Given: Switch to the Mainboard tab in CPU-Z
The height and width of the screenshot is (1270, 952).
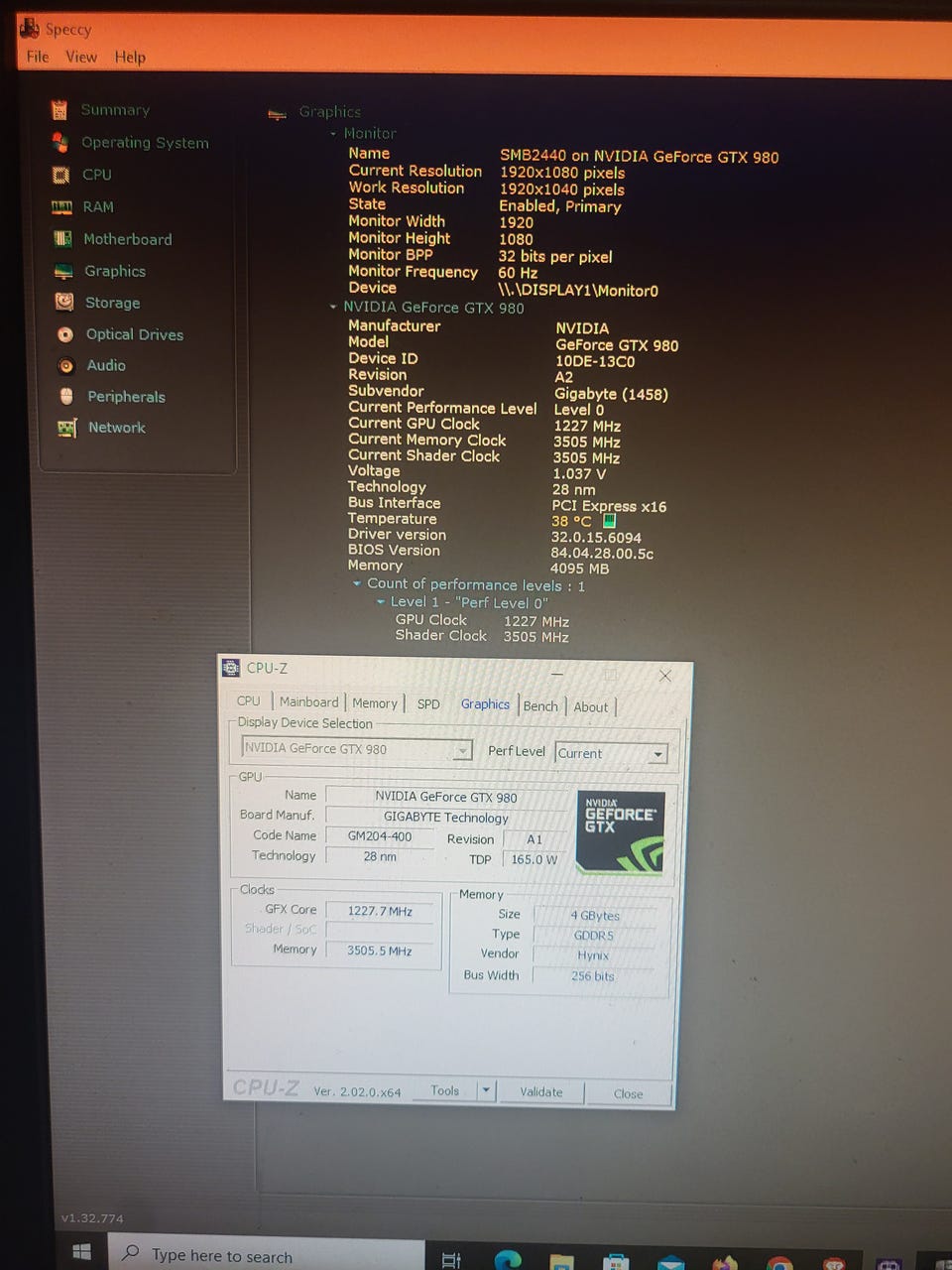Looking at the screenshot, I should coord(308,701).
